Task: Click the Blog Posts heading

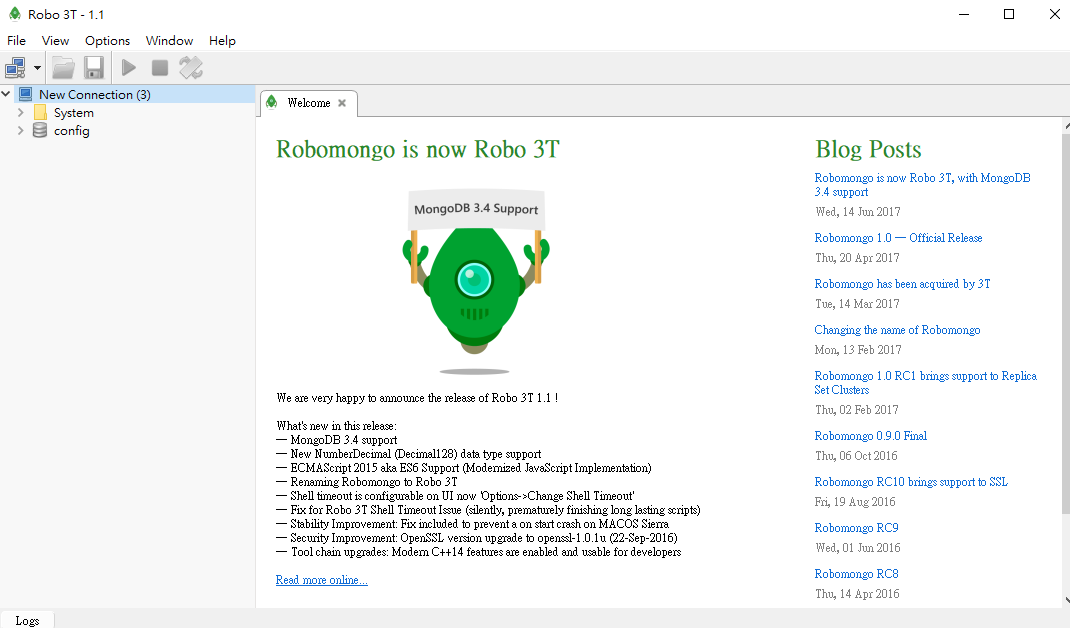Action: [x=868, y=149]
